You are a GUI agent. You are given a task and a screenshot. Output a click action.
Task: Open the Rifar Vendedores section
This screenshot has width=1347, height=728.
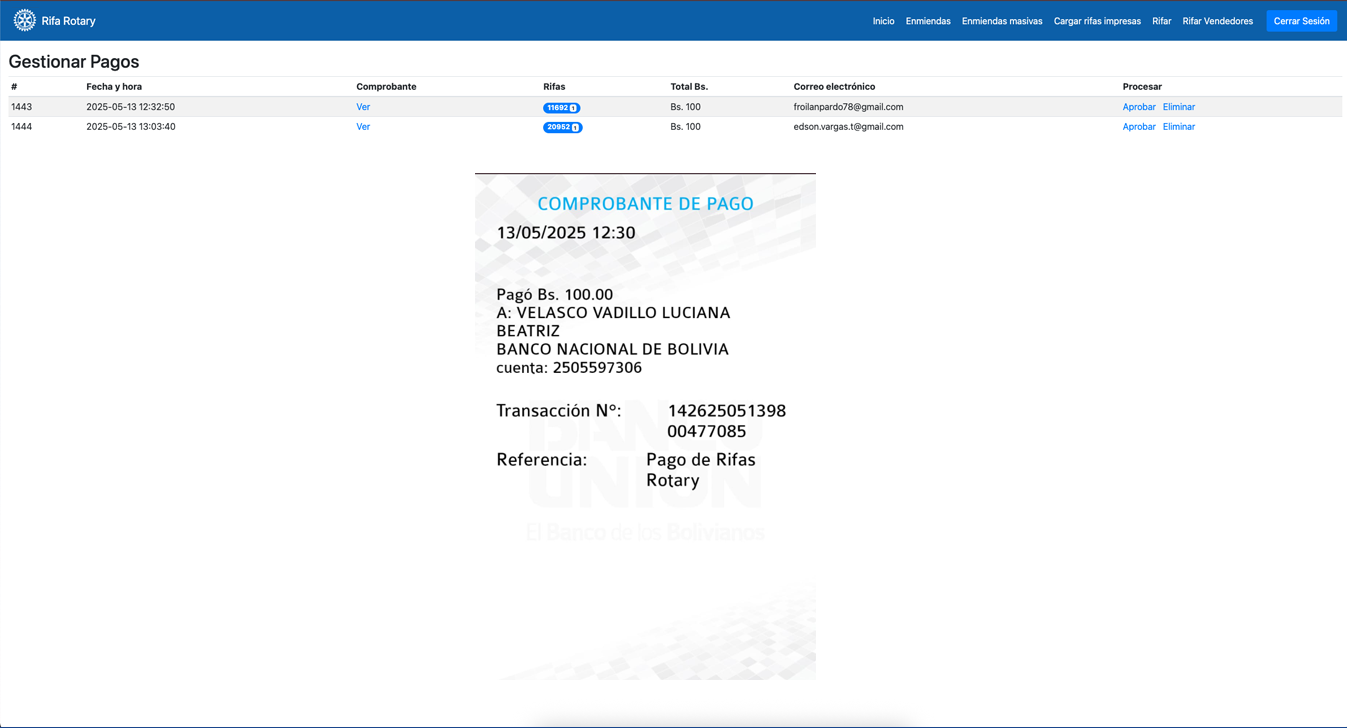1217,21
